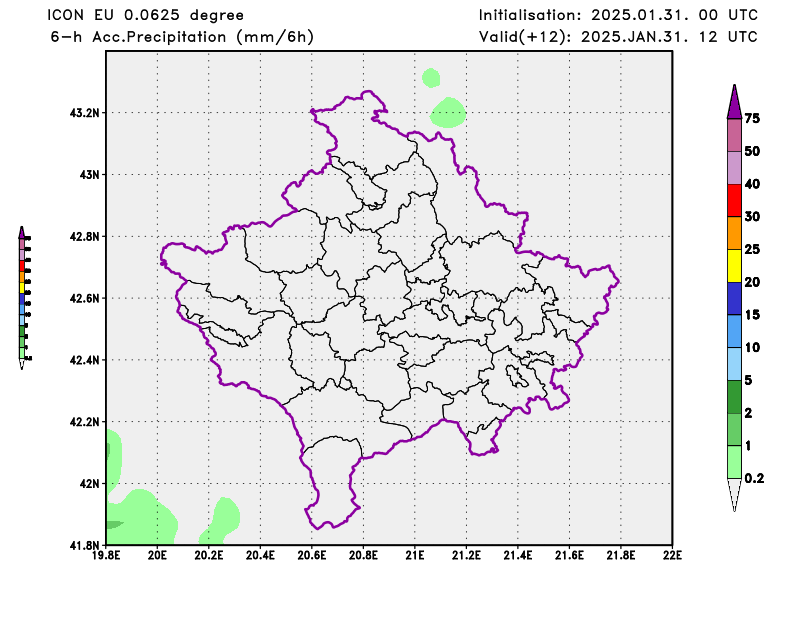Click the legend value '40'
Viewport: 800px width, 618px height.
tap(752, 184)
